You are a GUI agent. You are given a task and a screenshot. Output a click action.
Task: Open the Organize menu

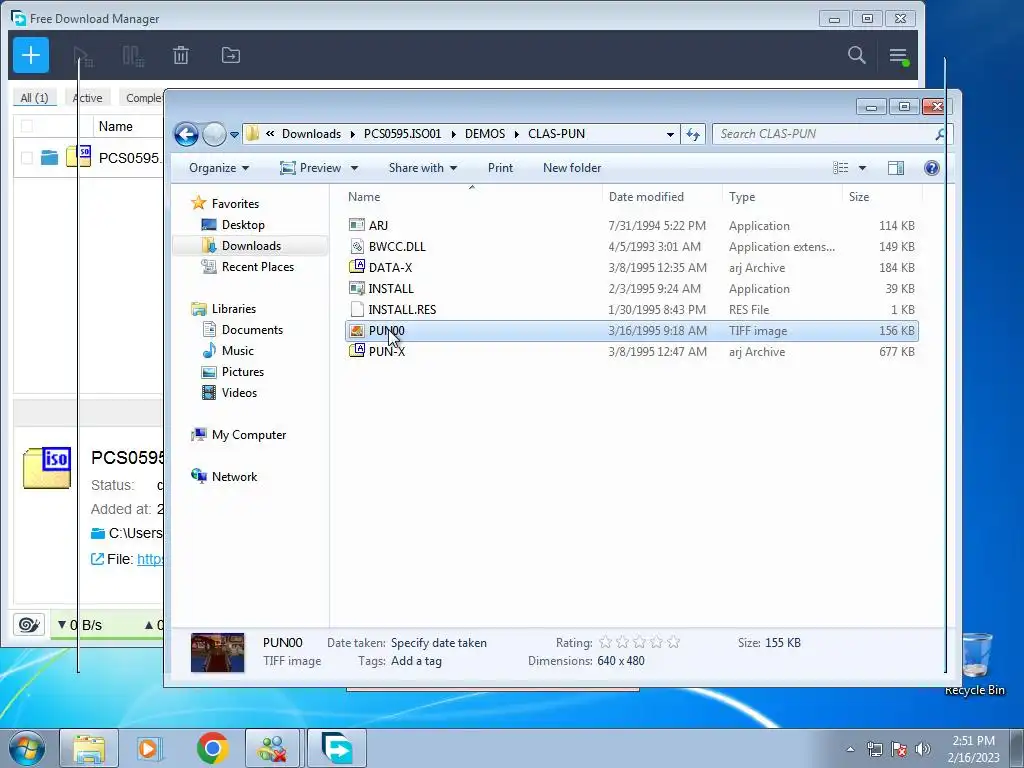click(x=219, y=168)
